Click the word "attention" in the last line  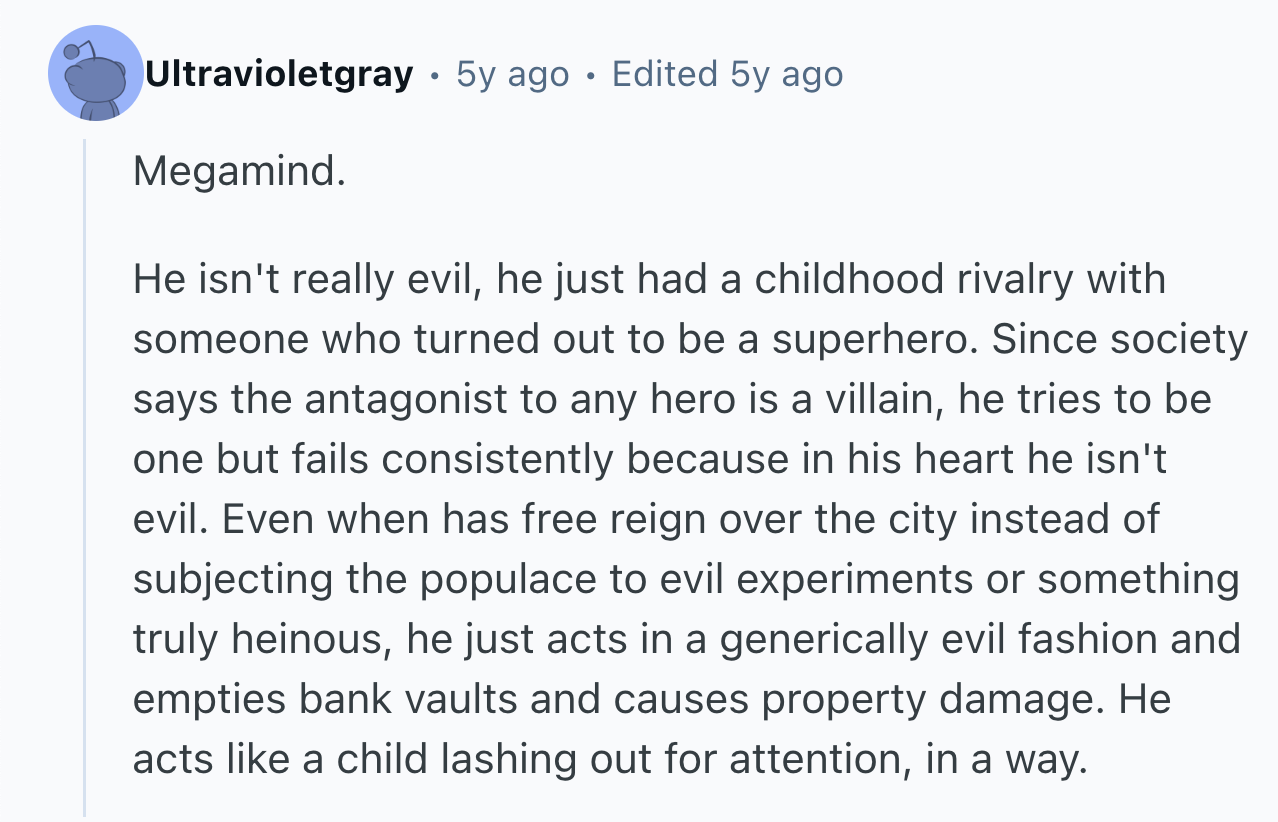[817, 760]
